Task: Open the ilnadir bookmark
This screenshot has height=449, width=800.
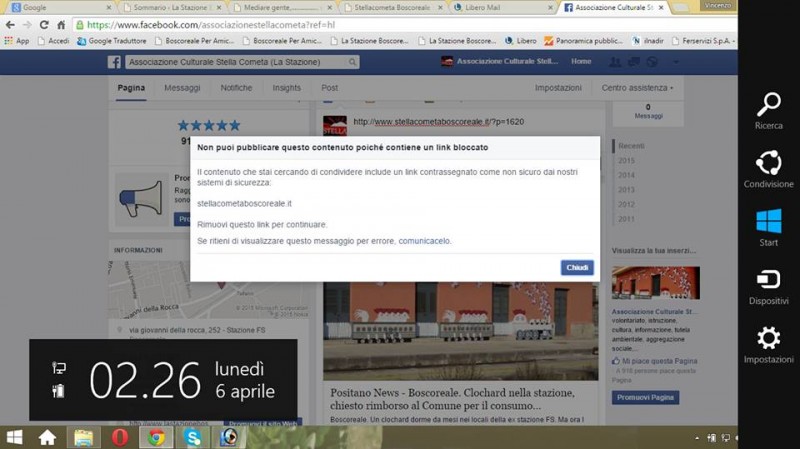Action: [x=648, y=40]
